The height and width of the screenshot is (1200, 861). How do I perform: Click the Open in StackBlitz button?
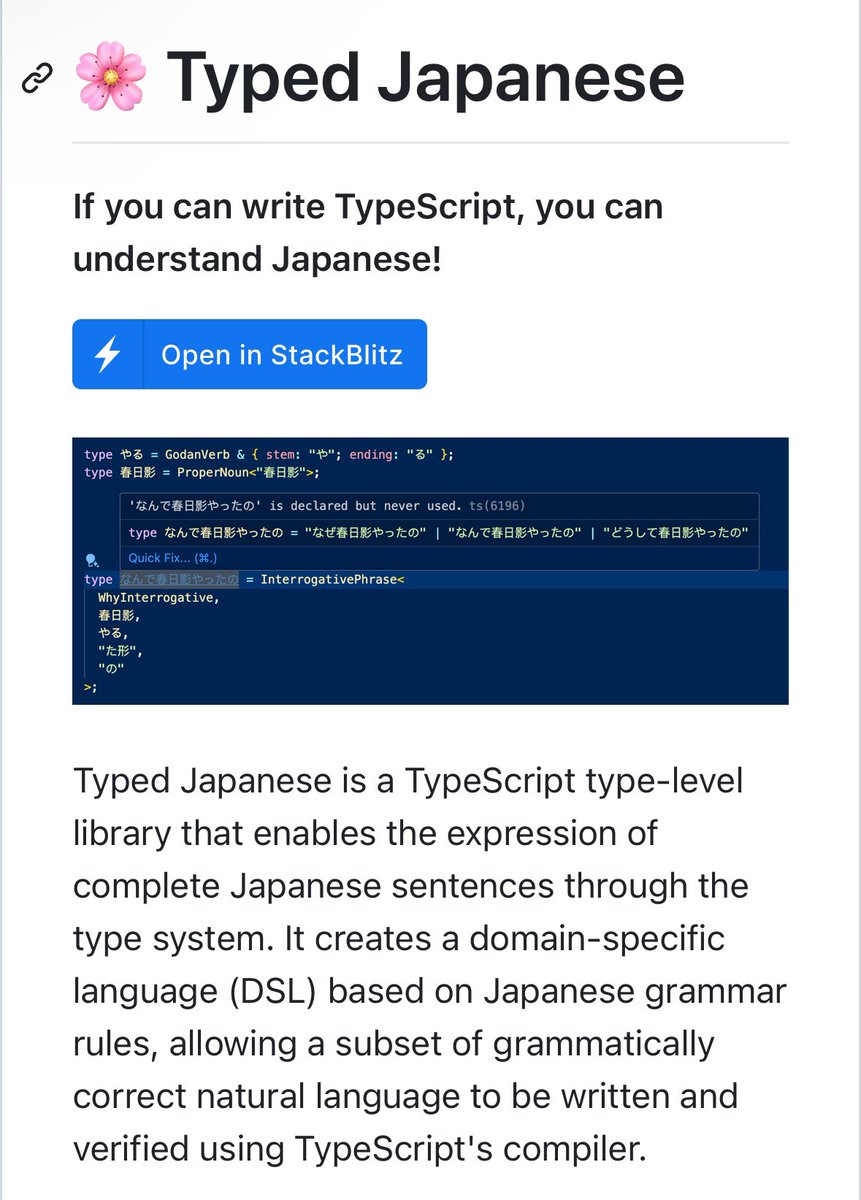[x=249, y=354]
